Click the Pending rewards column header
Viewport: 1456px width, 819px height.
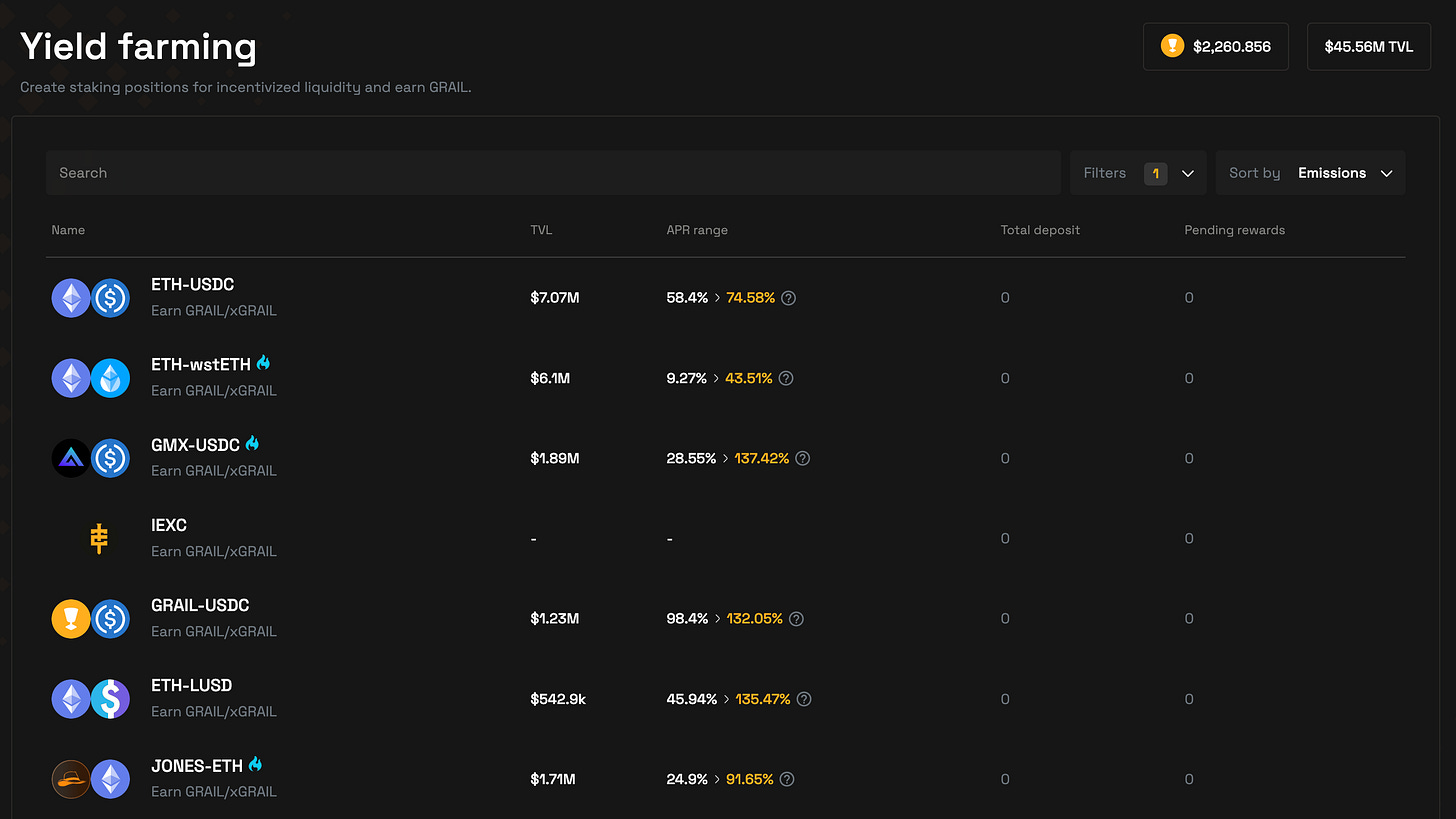point(1234,230)
